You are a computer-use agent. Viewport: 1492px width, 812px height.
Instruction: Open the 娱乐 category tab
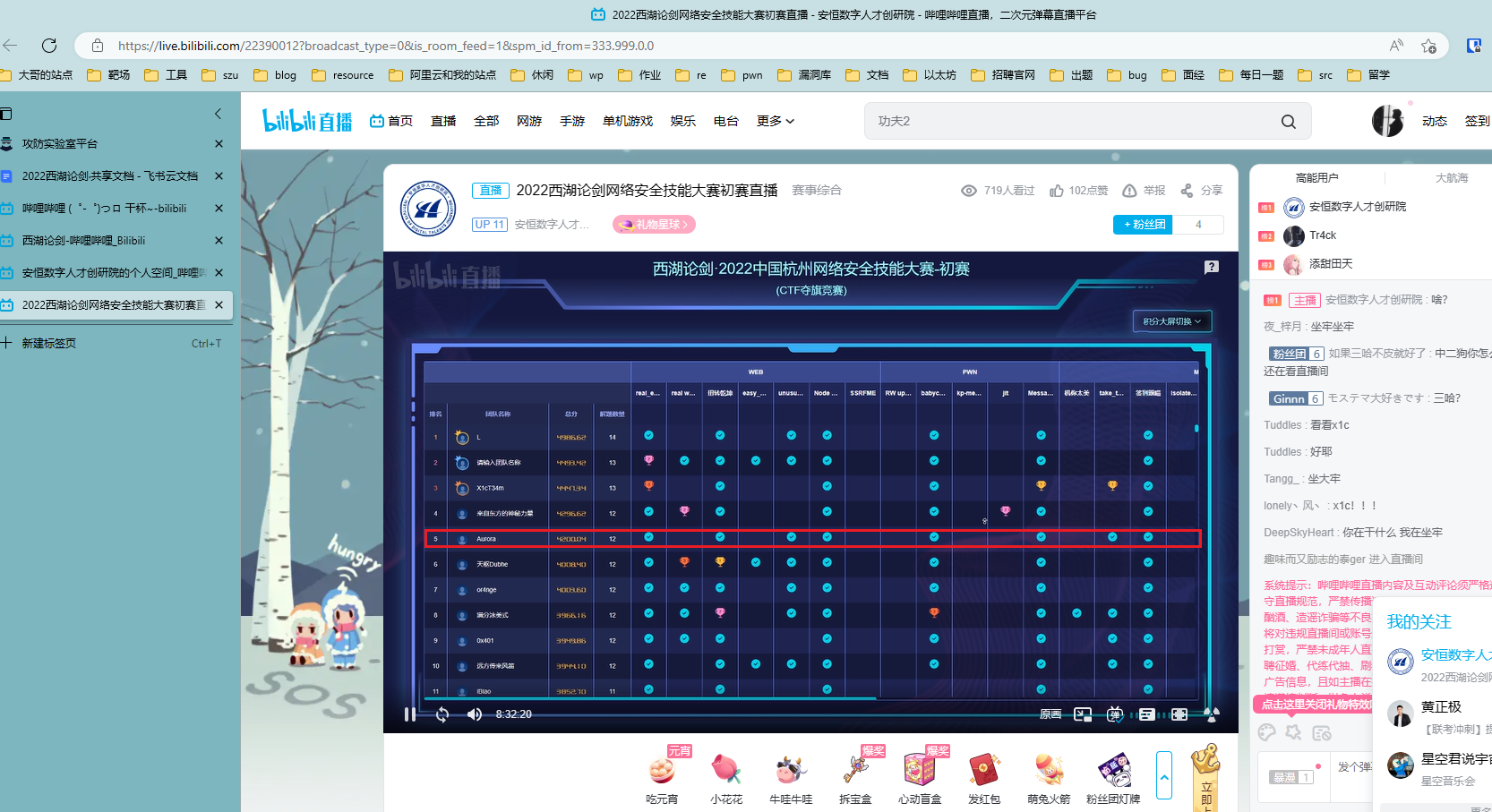pyautogui.click(x=683, y=121)
